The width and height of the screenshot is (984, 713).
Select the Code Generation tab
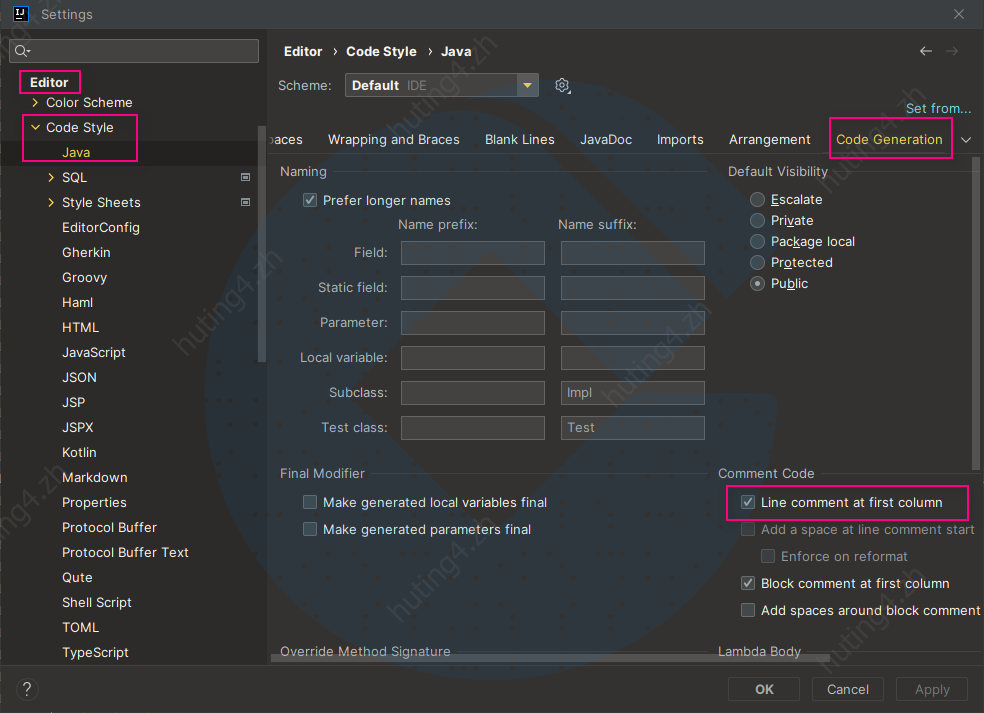pos(889,139)
